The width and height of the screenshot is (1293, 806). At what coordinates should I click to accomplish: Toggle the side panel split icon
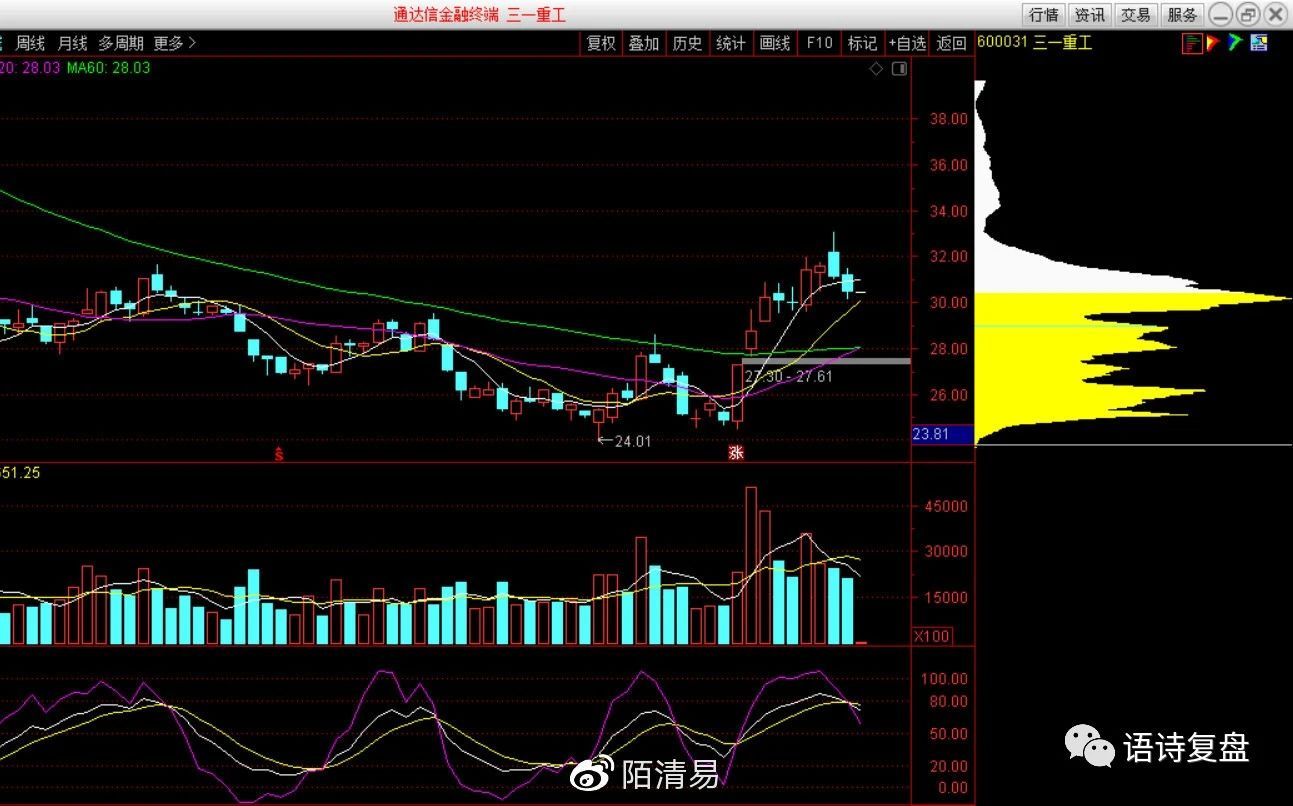899,69
